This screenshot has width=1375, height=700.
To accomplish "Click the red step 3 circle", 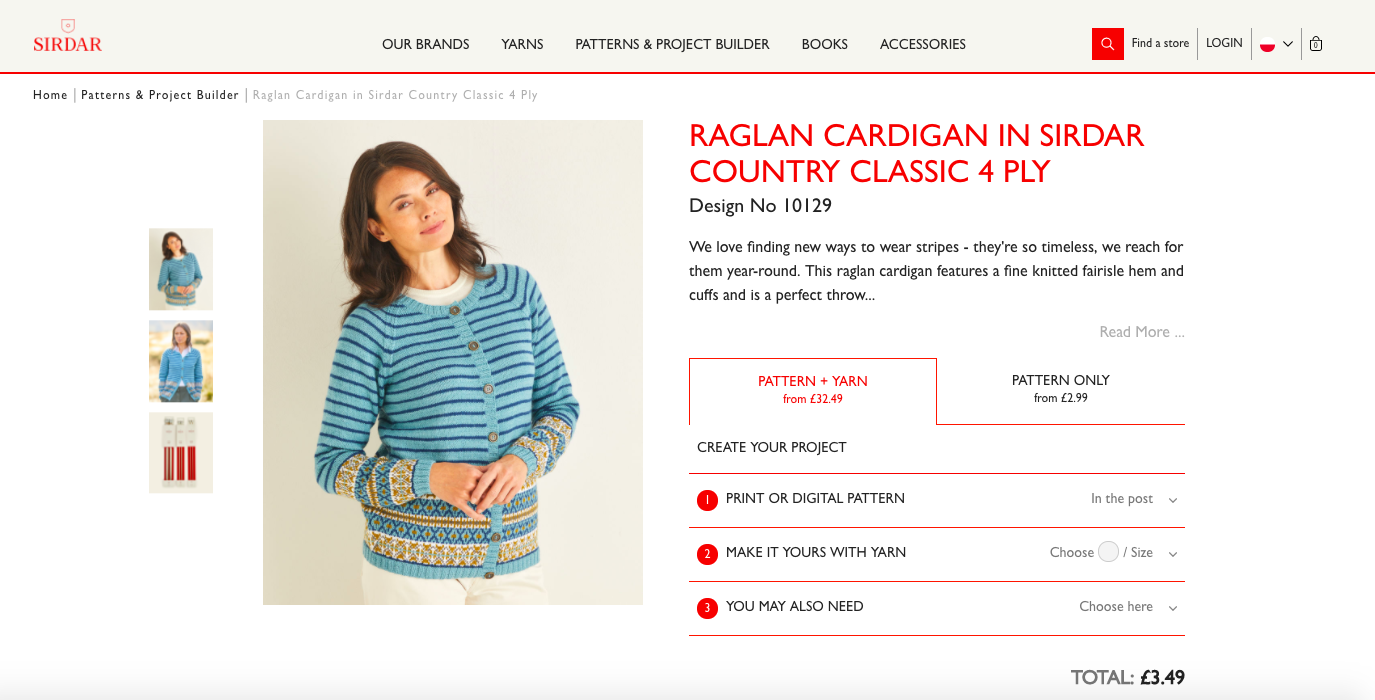I will (x=707, y=608).
